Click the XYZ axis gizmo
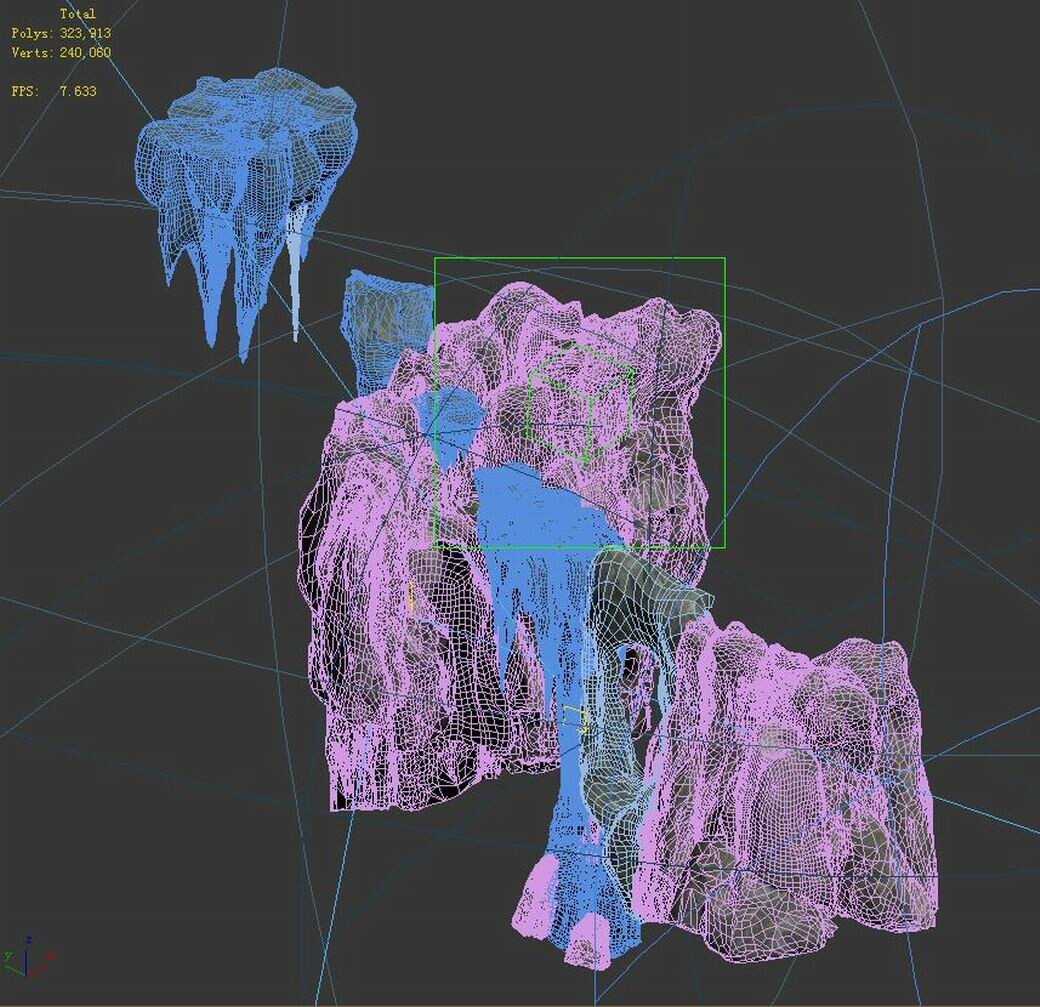1040x1007 pixels. (x=28, y=957)
